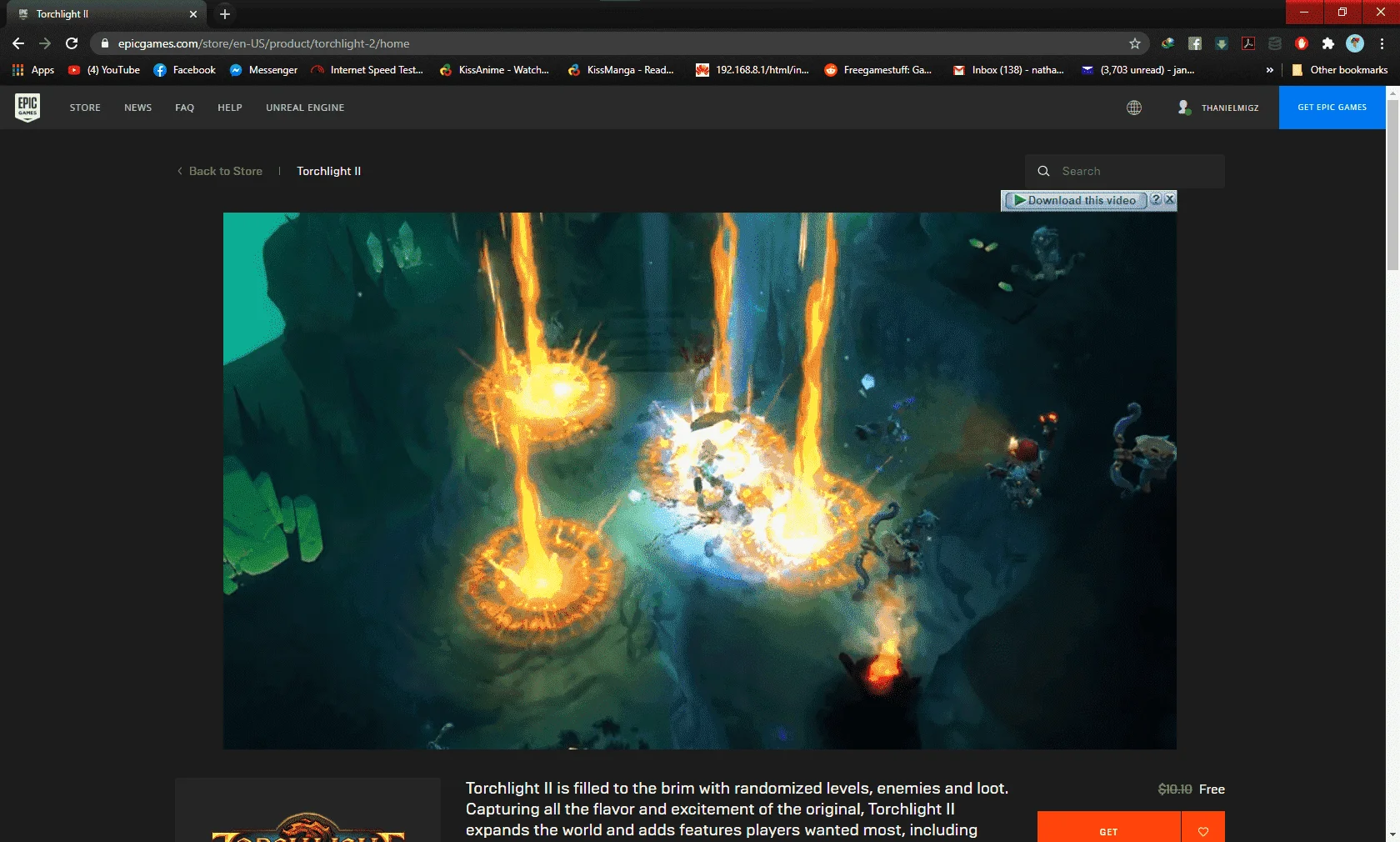Open the Freegamestuff bookmark
The width and height of the screenshot is (1400, 842).
[x=878, y=70]
